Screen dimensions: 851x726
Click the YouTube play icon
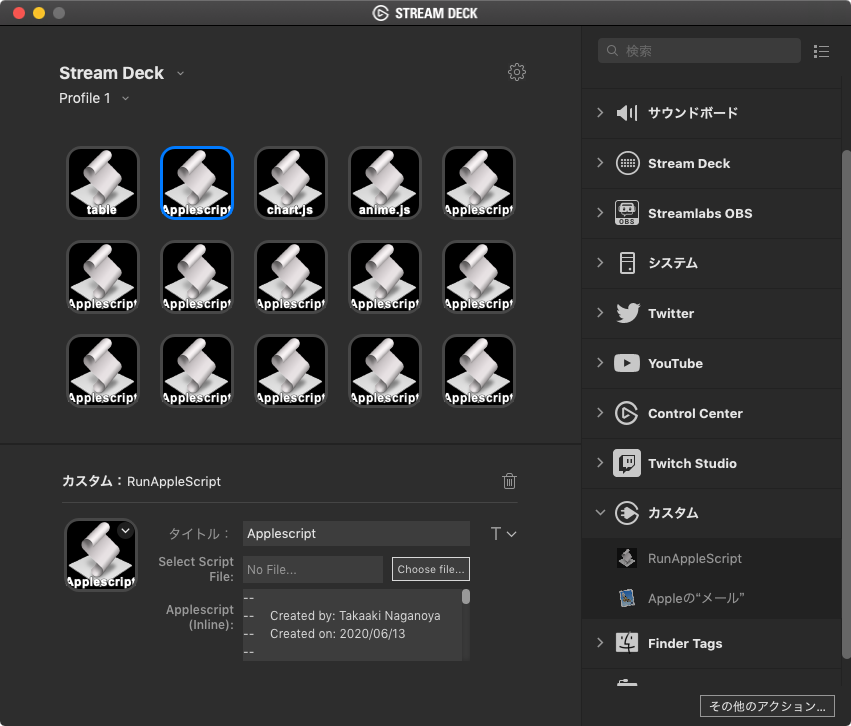coord(627,363)
